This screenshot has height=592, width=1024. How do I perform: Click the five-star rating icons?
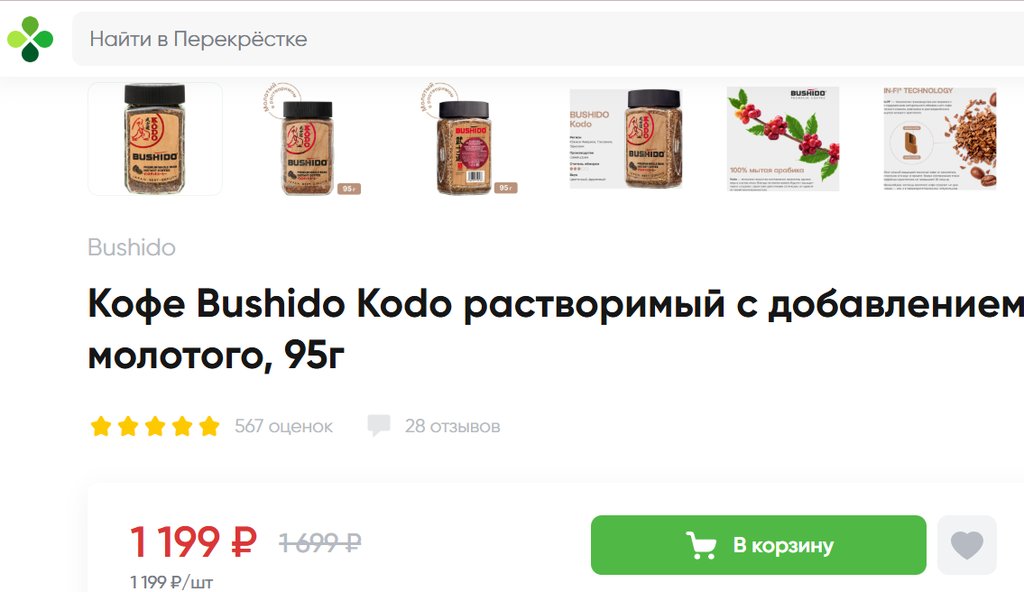pos(155,426)
